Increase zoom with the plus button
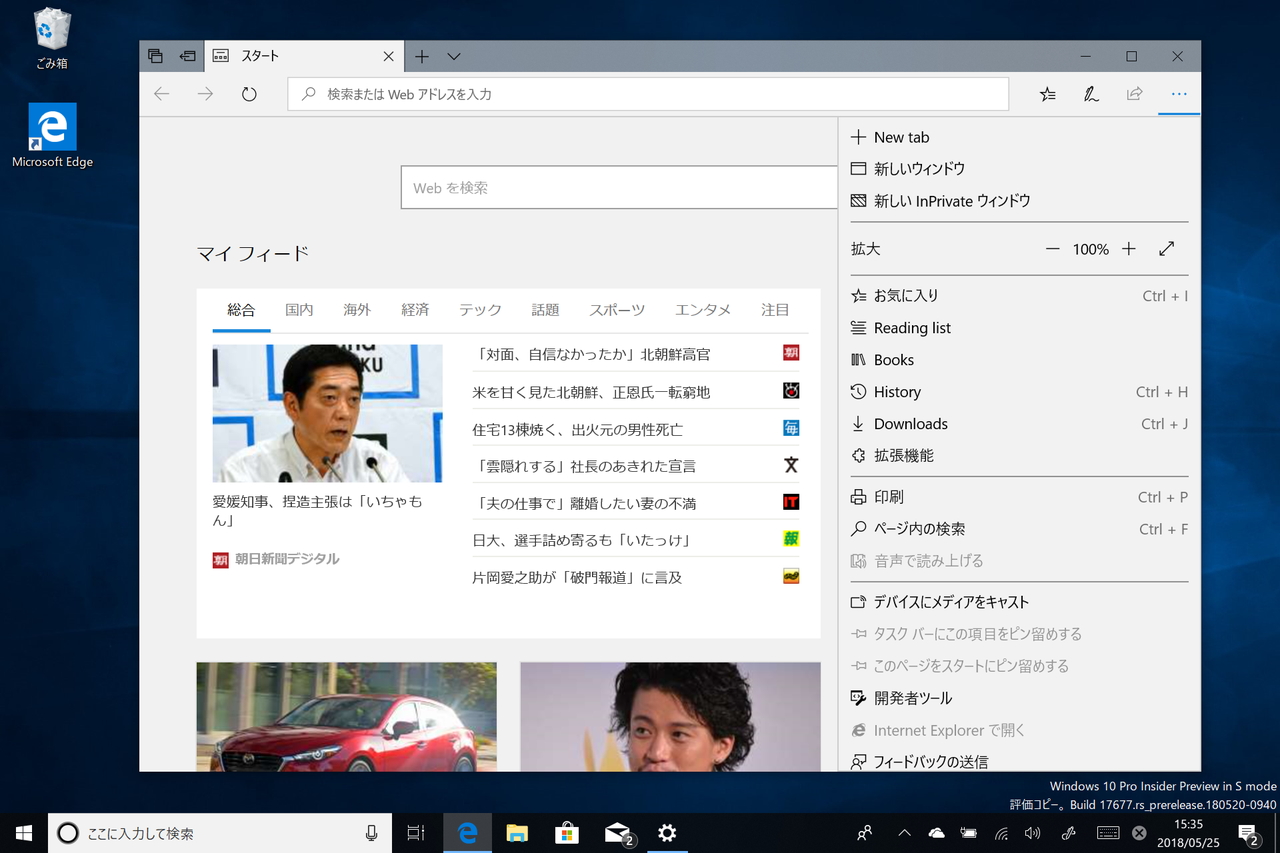Viewport: 1280px width, 853px height. 1129,249
